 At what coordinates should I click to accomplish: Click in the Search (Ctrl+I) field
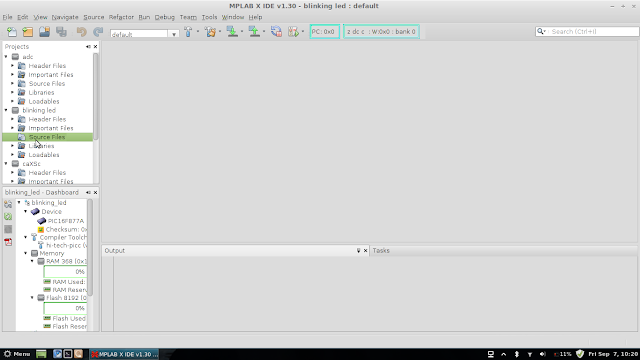[x=594, y=31]
